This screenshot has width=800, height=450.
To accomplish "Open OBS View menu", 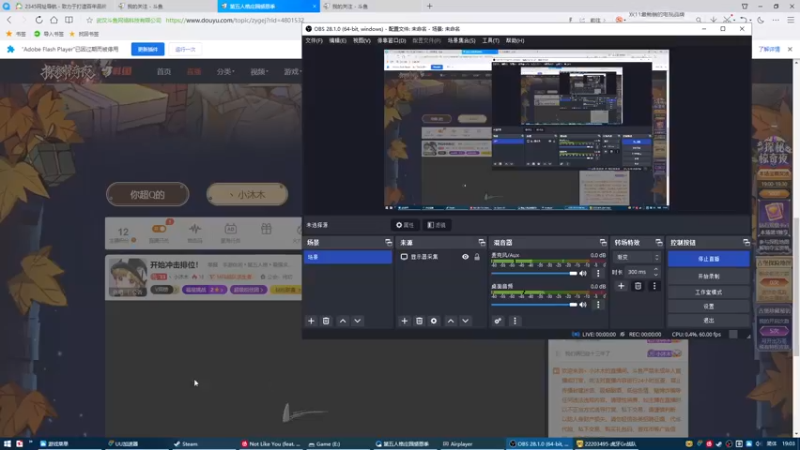I will click(x=362, y=40).
